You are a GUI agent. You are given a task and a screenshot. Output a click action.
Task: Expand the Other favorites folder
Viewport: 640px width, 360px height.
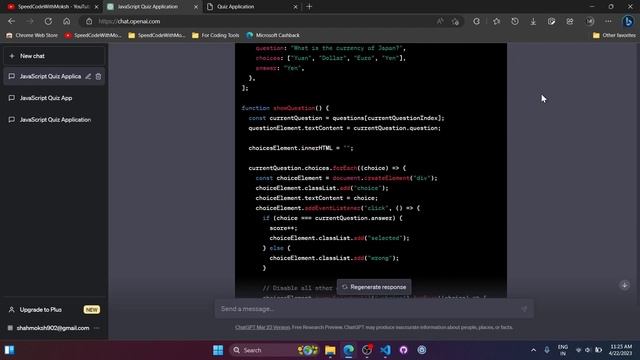tap(614, 36)
